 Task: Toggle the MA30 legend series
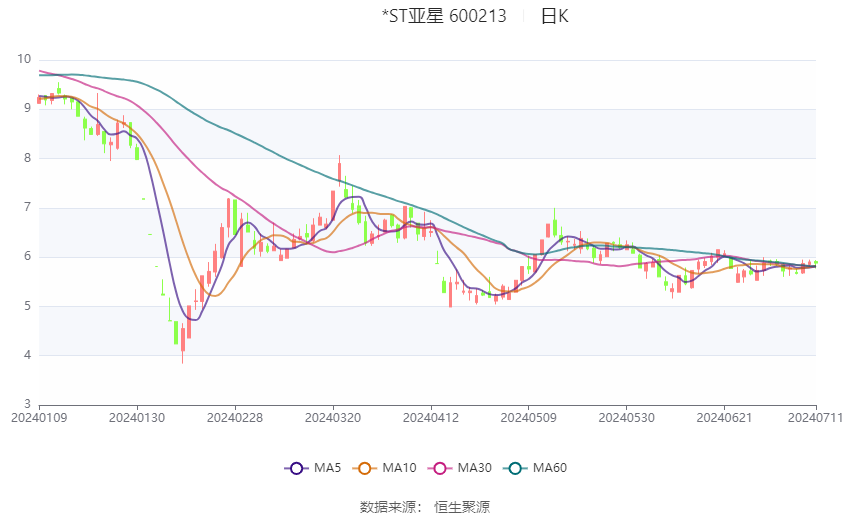point(460,468)
